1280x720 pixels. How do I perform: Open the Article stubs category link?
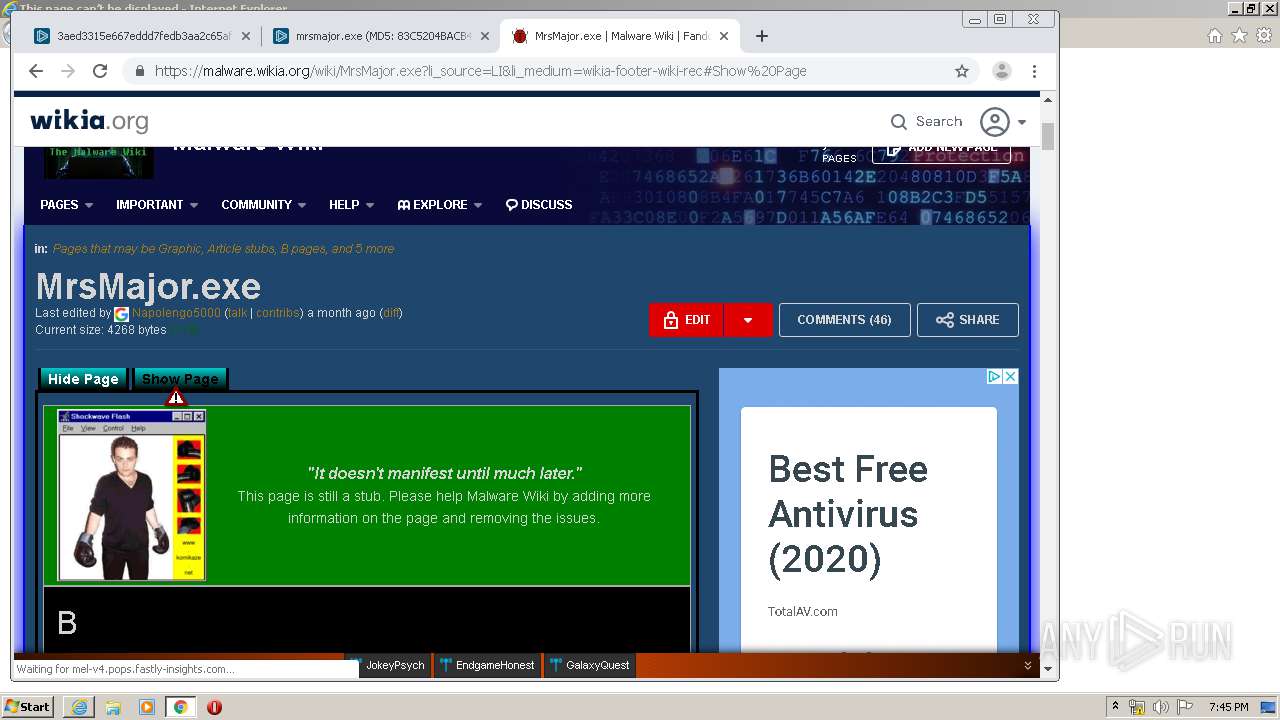(240, 248)
